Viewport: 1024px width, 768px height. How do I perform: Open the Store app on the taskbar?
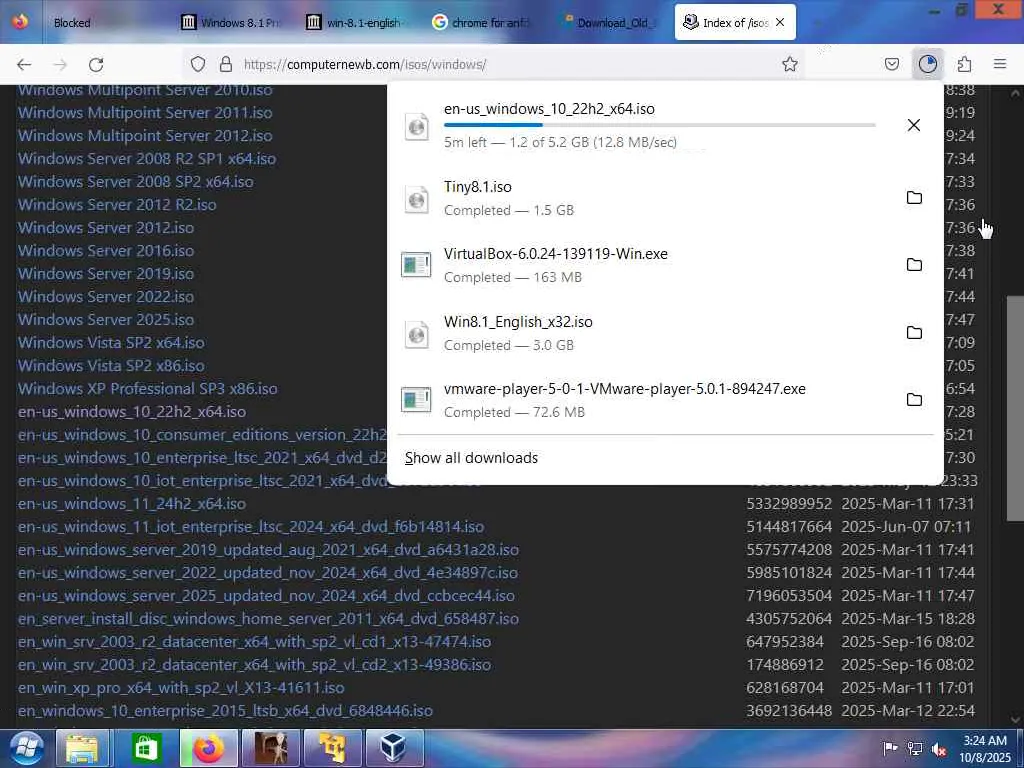click(145, 748)
